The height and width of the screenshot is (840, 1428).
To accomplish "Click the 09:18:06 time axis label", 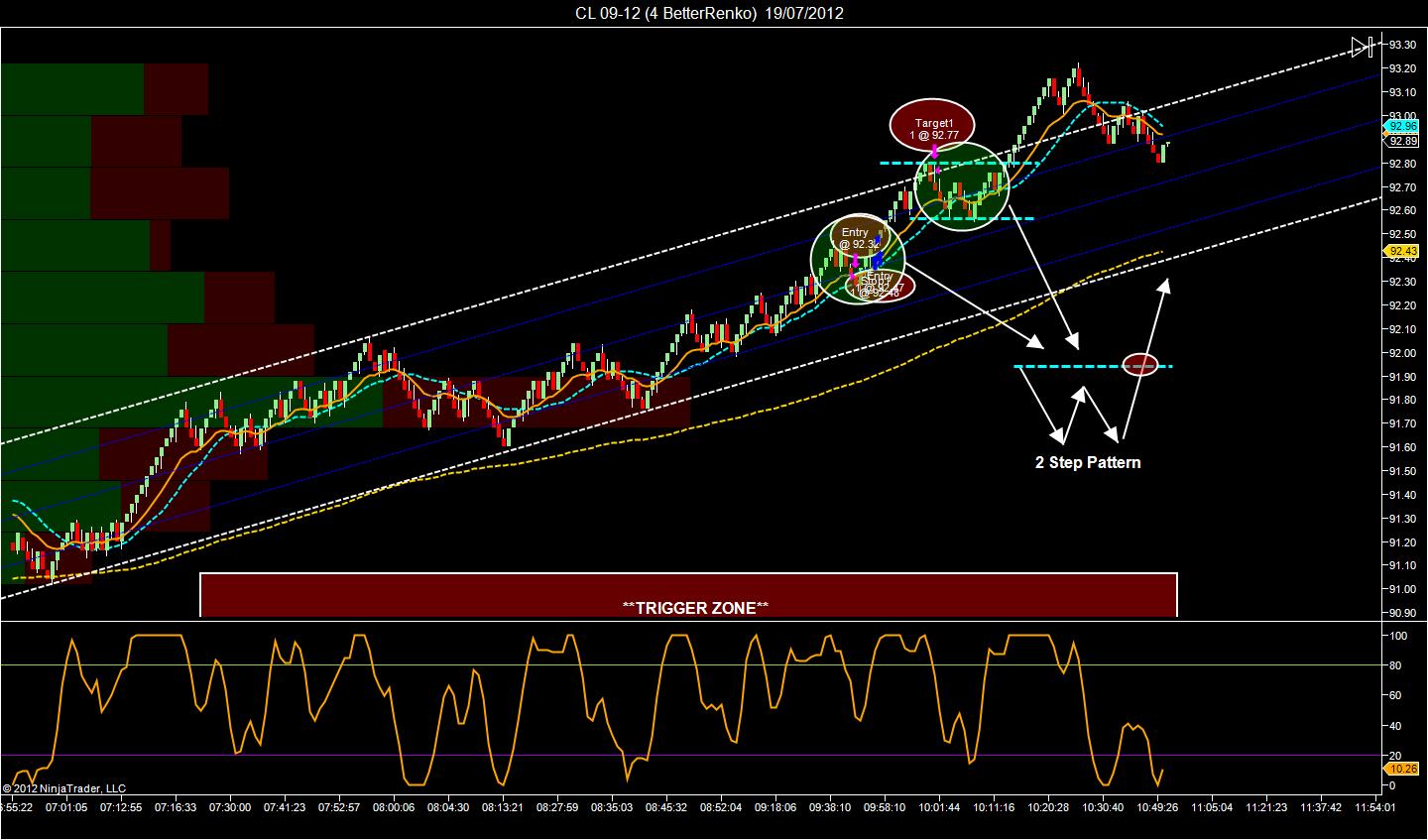I will pyautogui.click(x=775, y=807).
